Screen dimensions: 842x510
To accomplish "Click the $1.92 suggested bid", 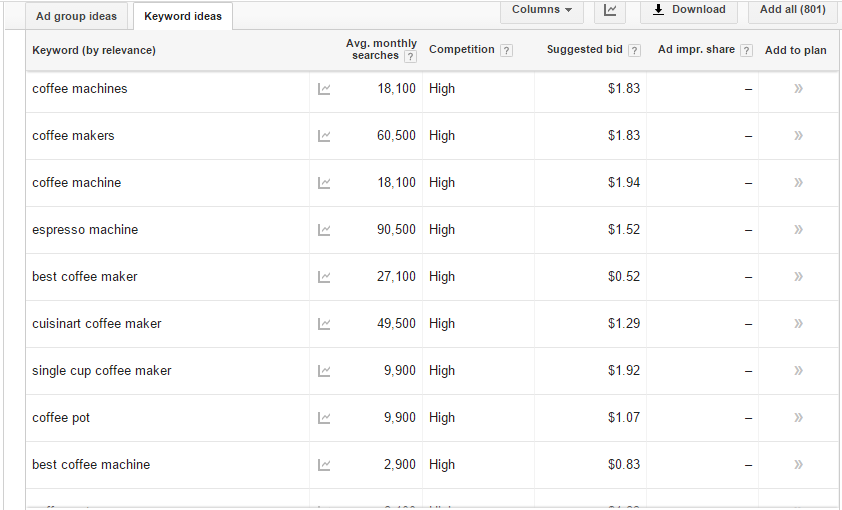I will [x=624, y=370].
